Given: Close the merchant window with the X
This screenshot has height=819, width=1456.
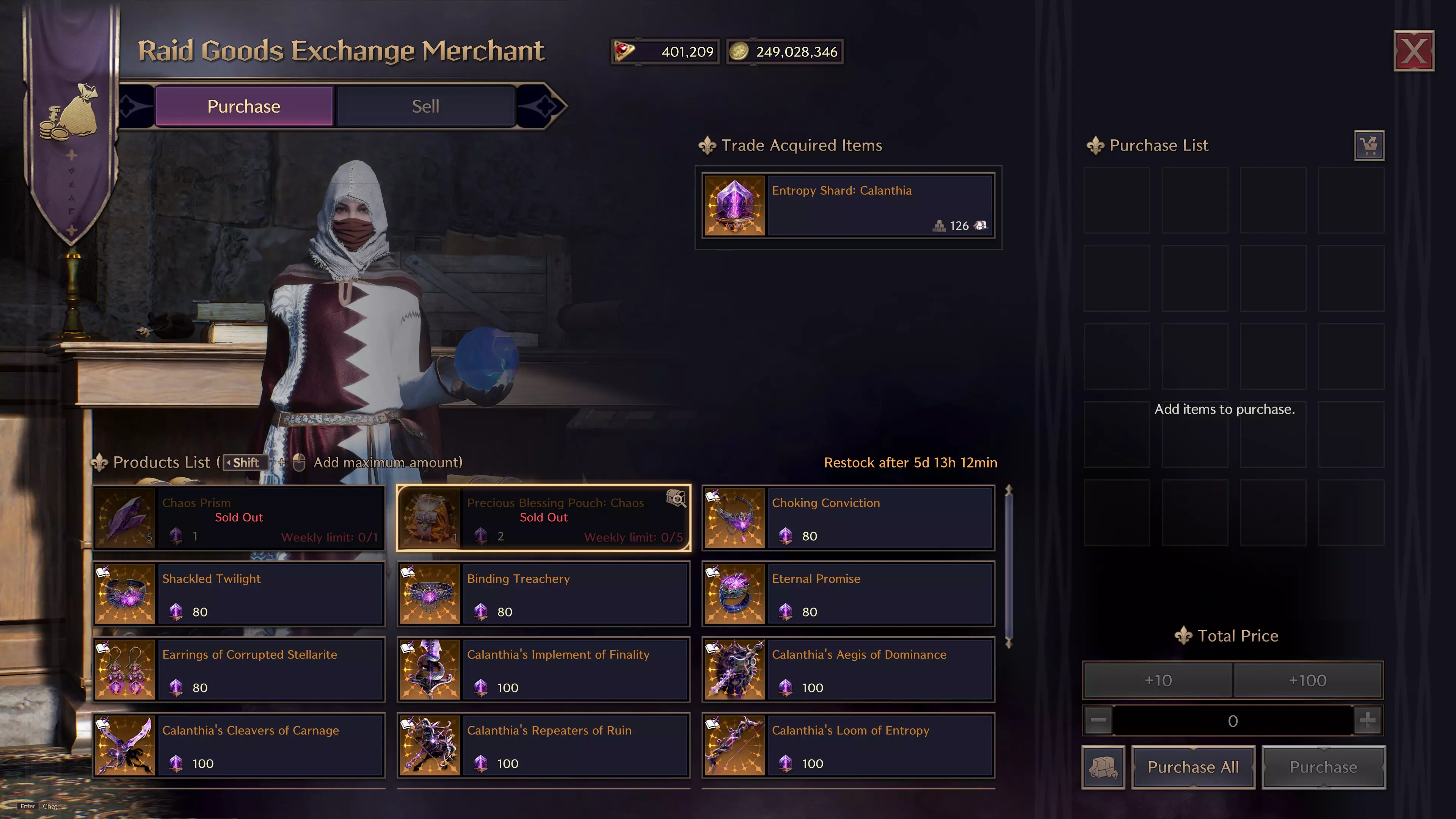Looking at the screenshot, I should 1414,51.
